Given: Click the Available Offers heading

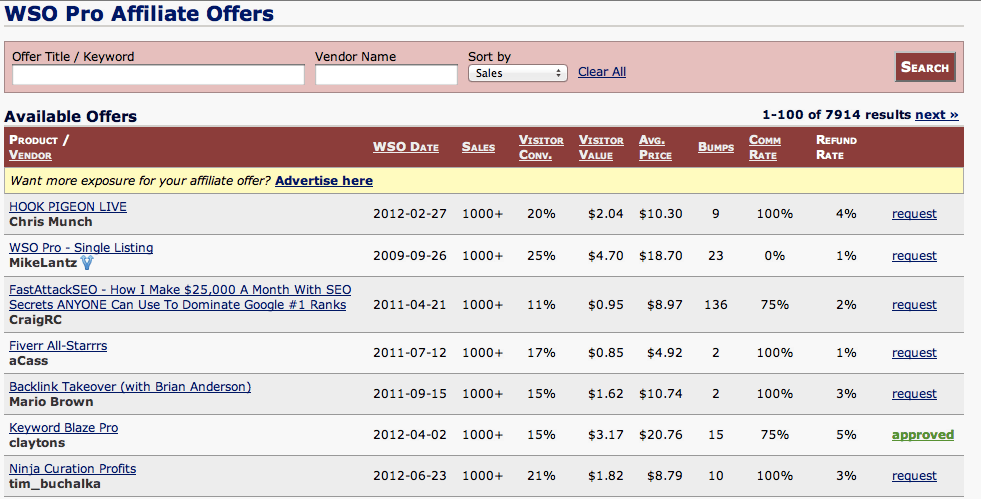Looking at the screenshot, I should [70, 116].
